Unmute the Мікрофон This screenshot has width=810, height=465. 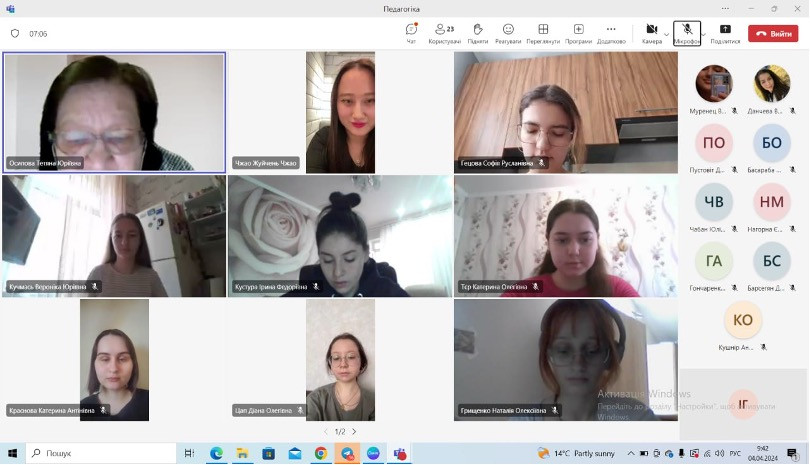click(x=687, y=34)
